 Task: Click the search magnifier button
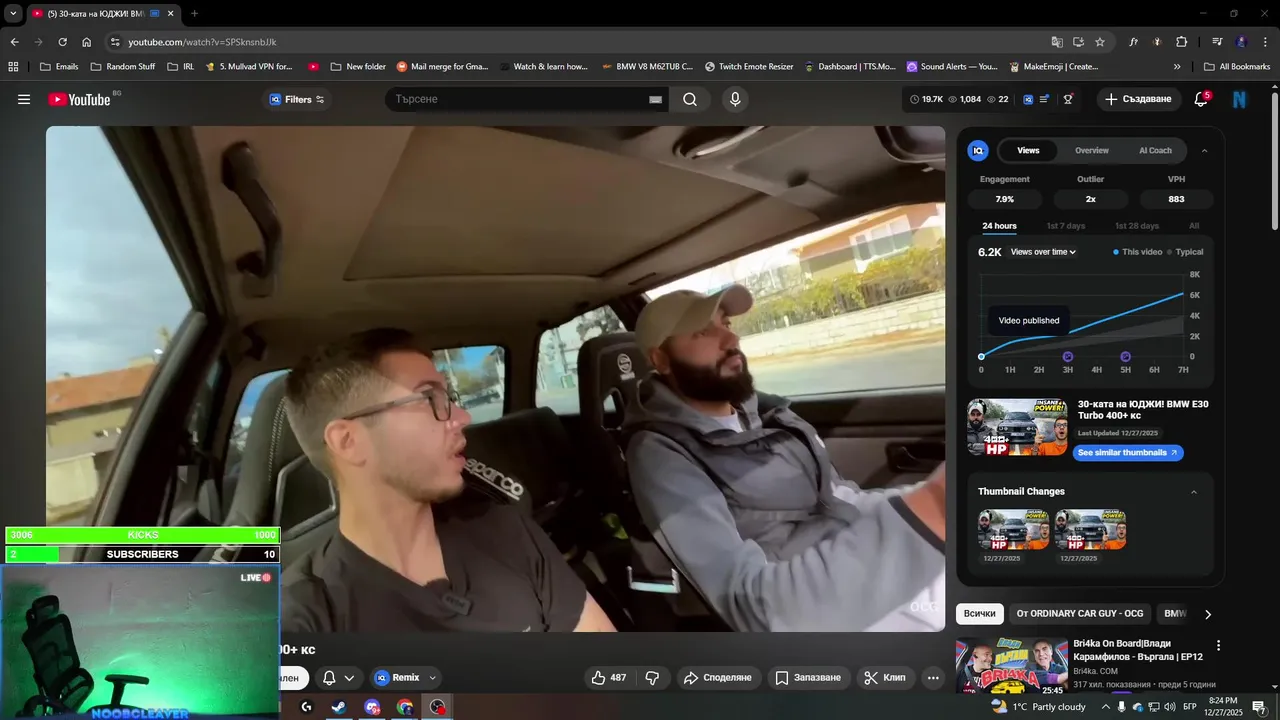[690, 99]
